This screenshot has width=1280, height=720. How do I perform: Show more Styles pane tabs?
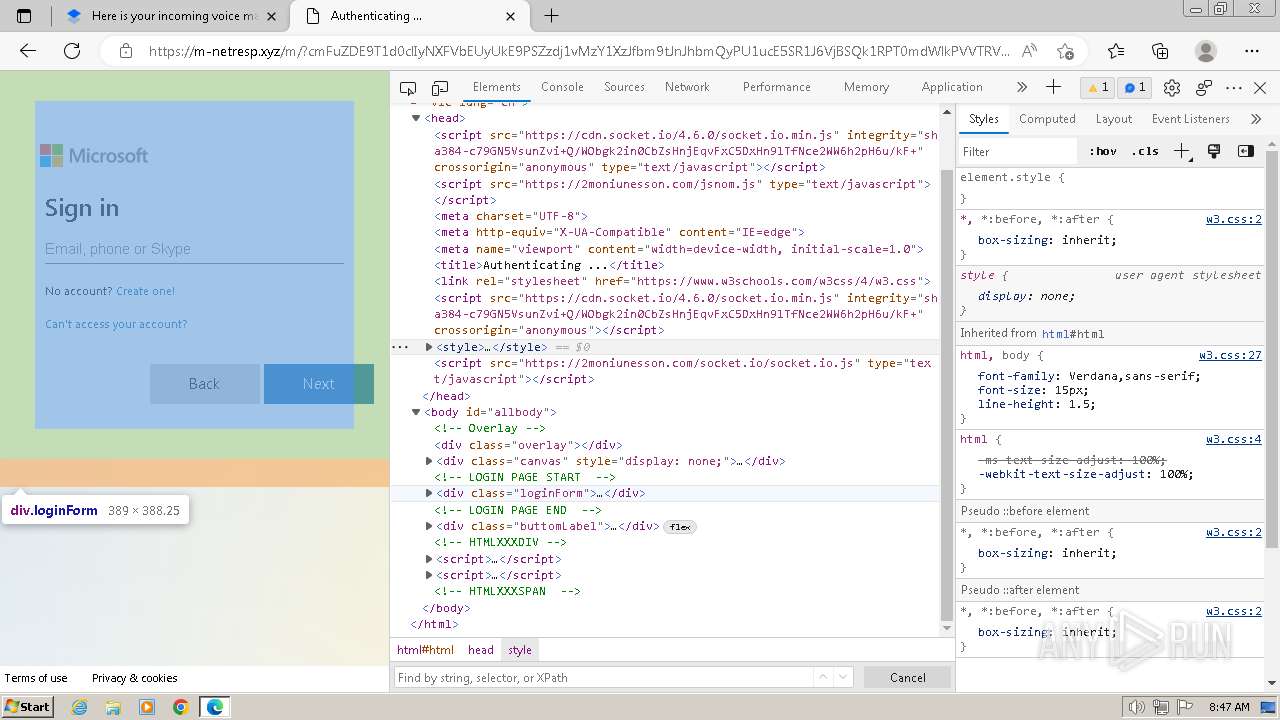[1256, 119]
